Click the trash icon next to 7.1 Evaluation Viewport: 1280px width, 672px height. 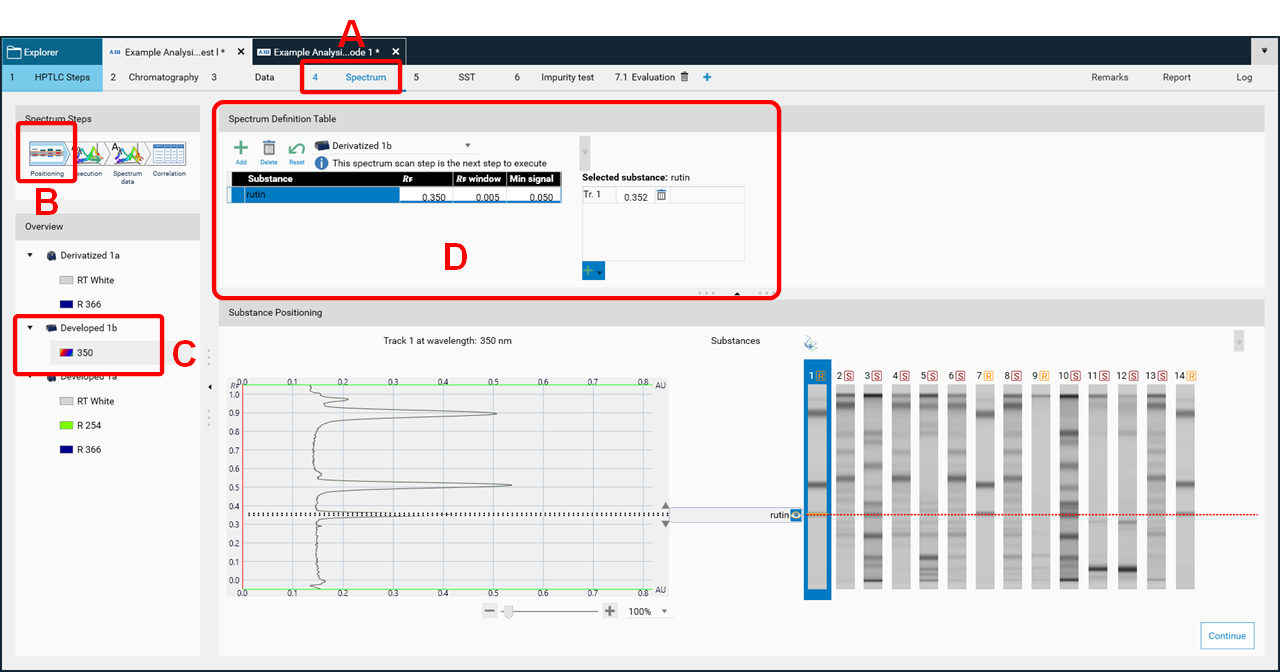(685, 77)
